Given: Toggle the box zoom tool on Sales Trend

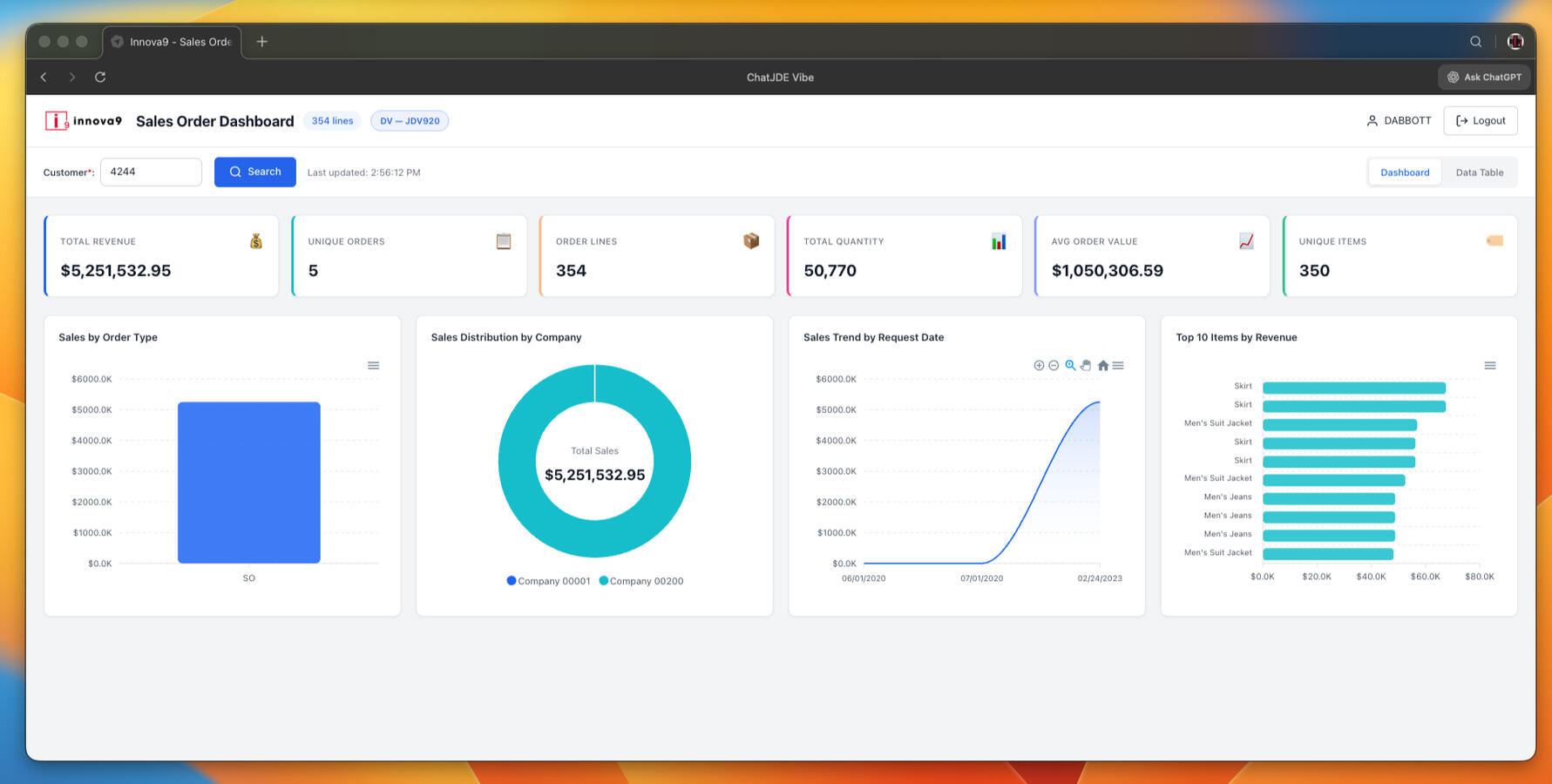Looking at the screenshot, I should [1069, 366].
